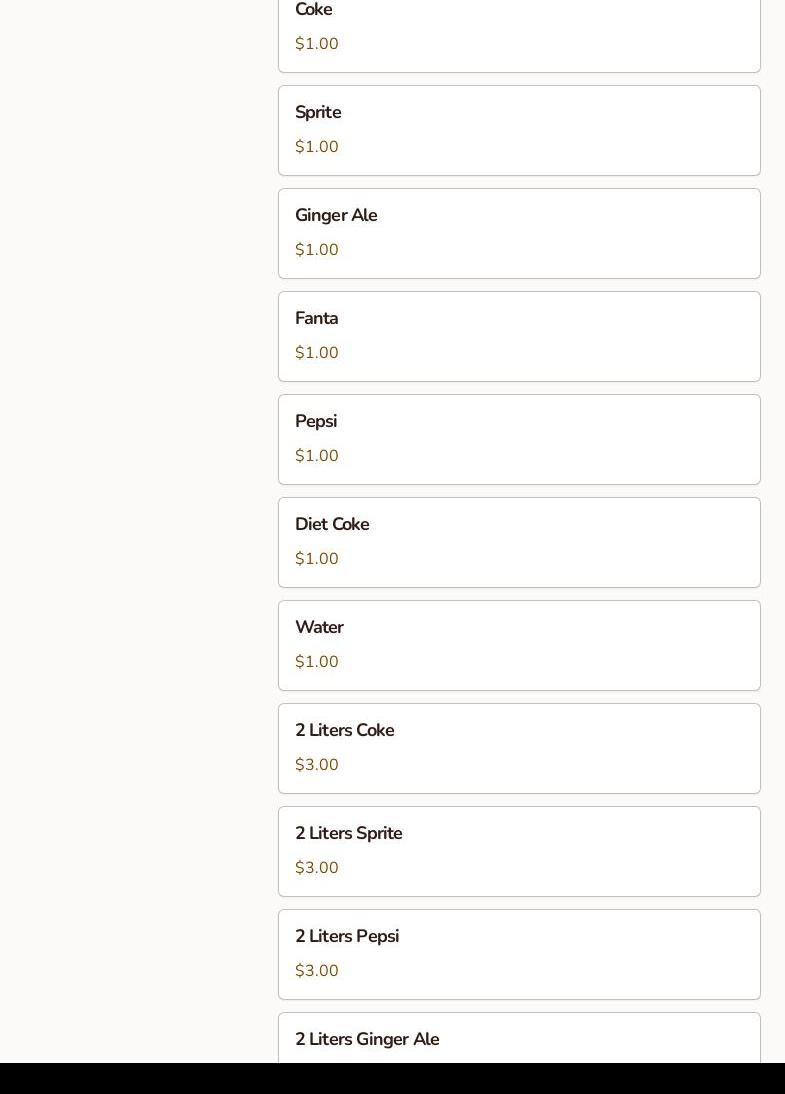Add the Fanta drink item
This screenshot has height=1094, width=785.
tap(519, 336)
